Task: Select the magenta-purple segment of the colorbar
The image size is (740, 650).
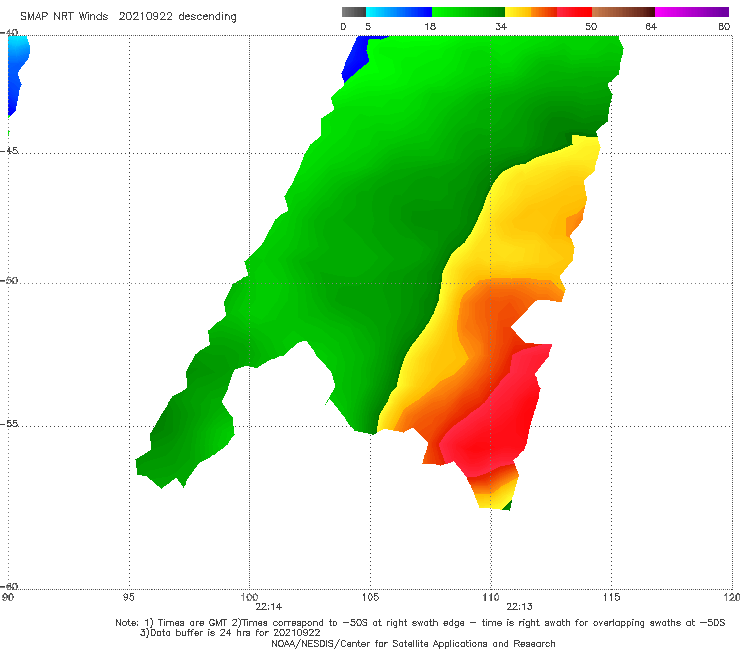Action: 692,12
